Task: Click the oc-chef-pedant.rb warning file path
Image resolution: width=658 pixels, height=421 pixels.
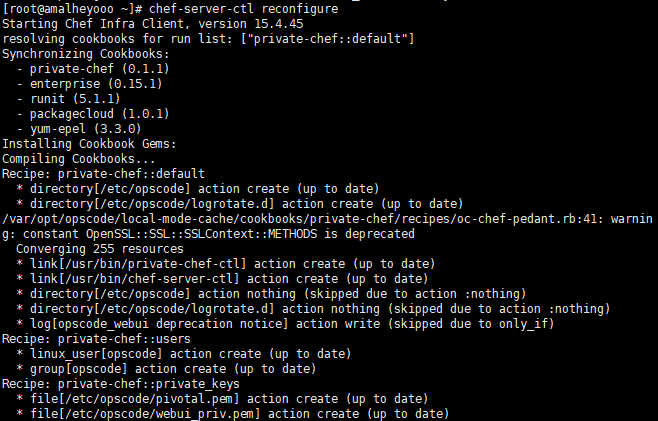Action: coord(300,219)
